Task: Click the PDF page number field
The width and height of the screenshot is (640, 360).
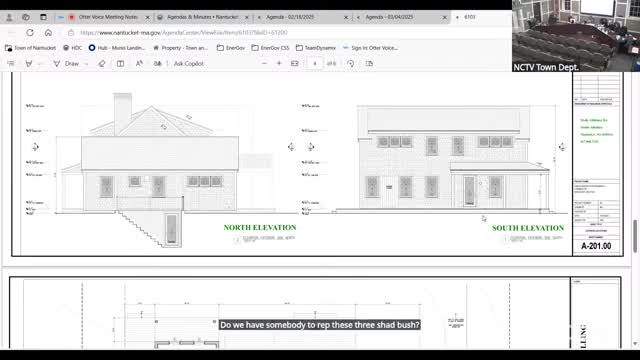Action: pyautogui.click(x=315, y=64)
